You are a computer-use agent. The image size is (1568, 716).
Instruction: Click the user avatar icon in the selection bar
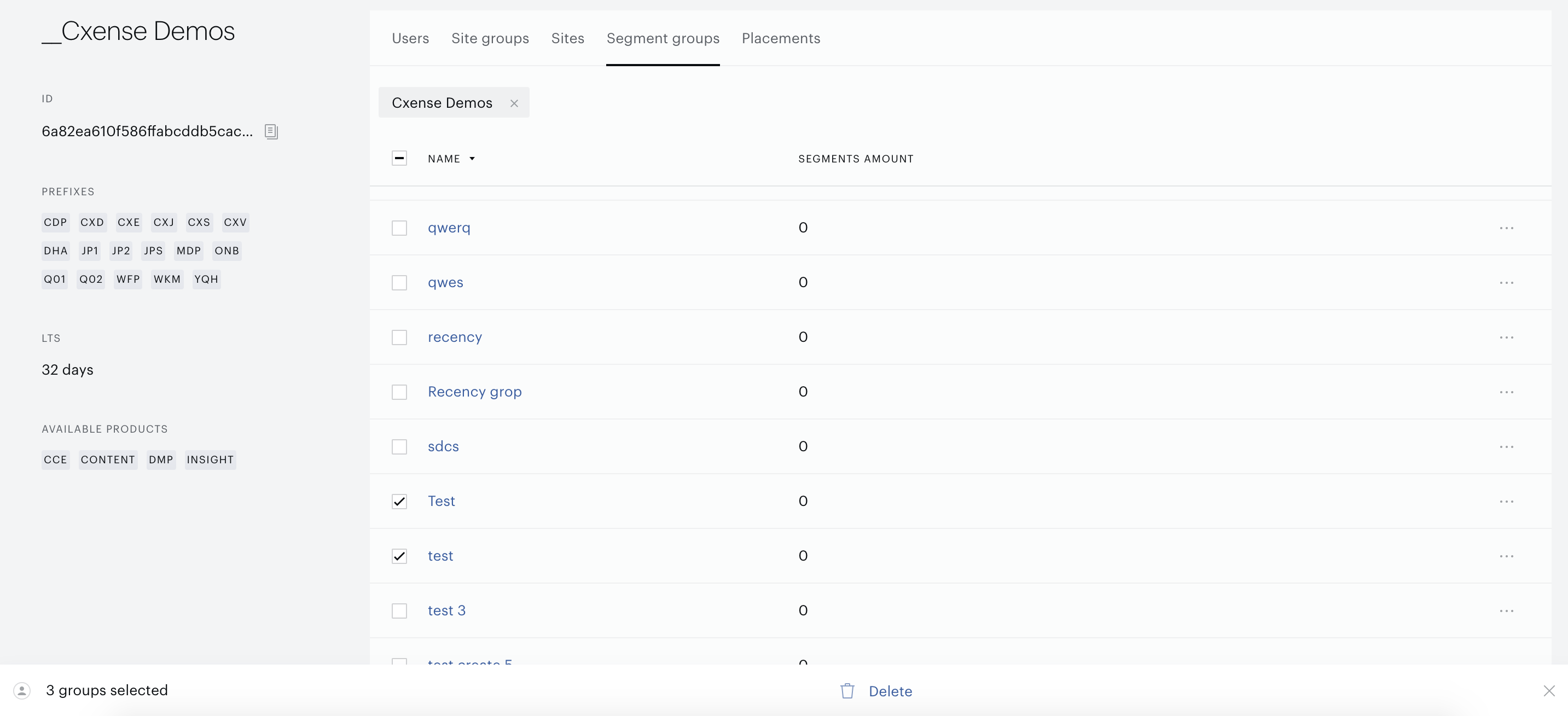point(22,691)
